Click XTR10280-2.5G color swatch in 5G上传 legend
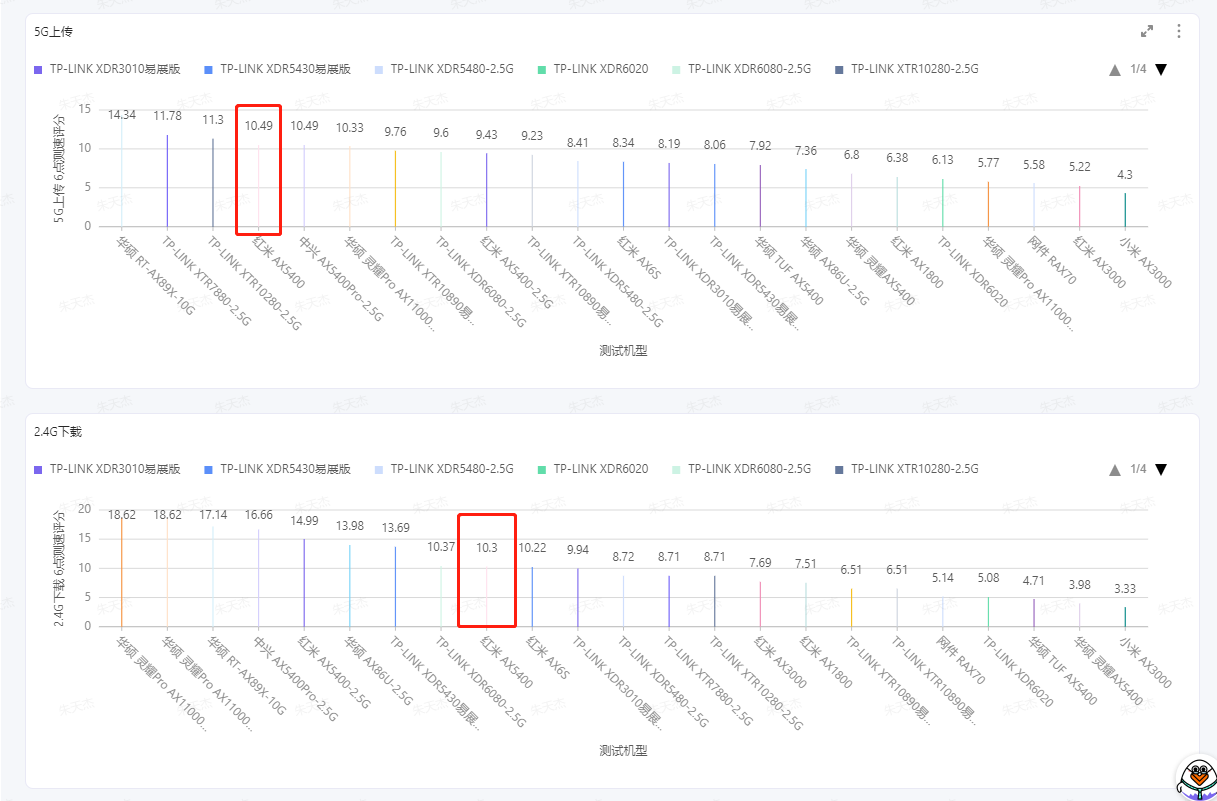This screenshot has width=1217, height=801. [x=839, y=70]
